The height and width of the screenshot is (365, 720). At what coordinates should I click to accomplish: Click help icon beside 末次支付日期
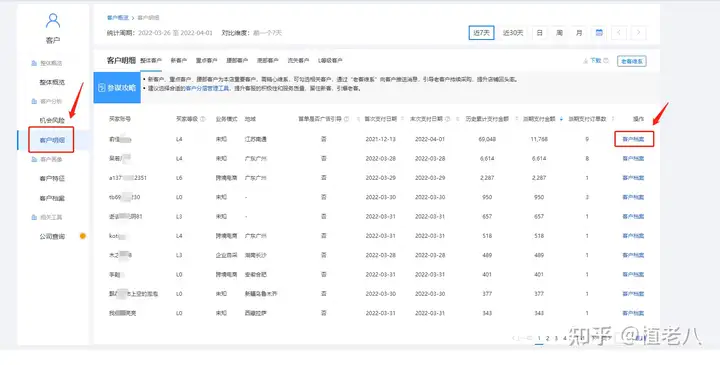(x=448, y=119)
